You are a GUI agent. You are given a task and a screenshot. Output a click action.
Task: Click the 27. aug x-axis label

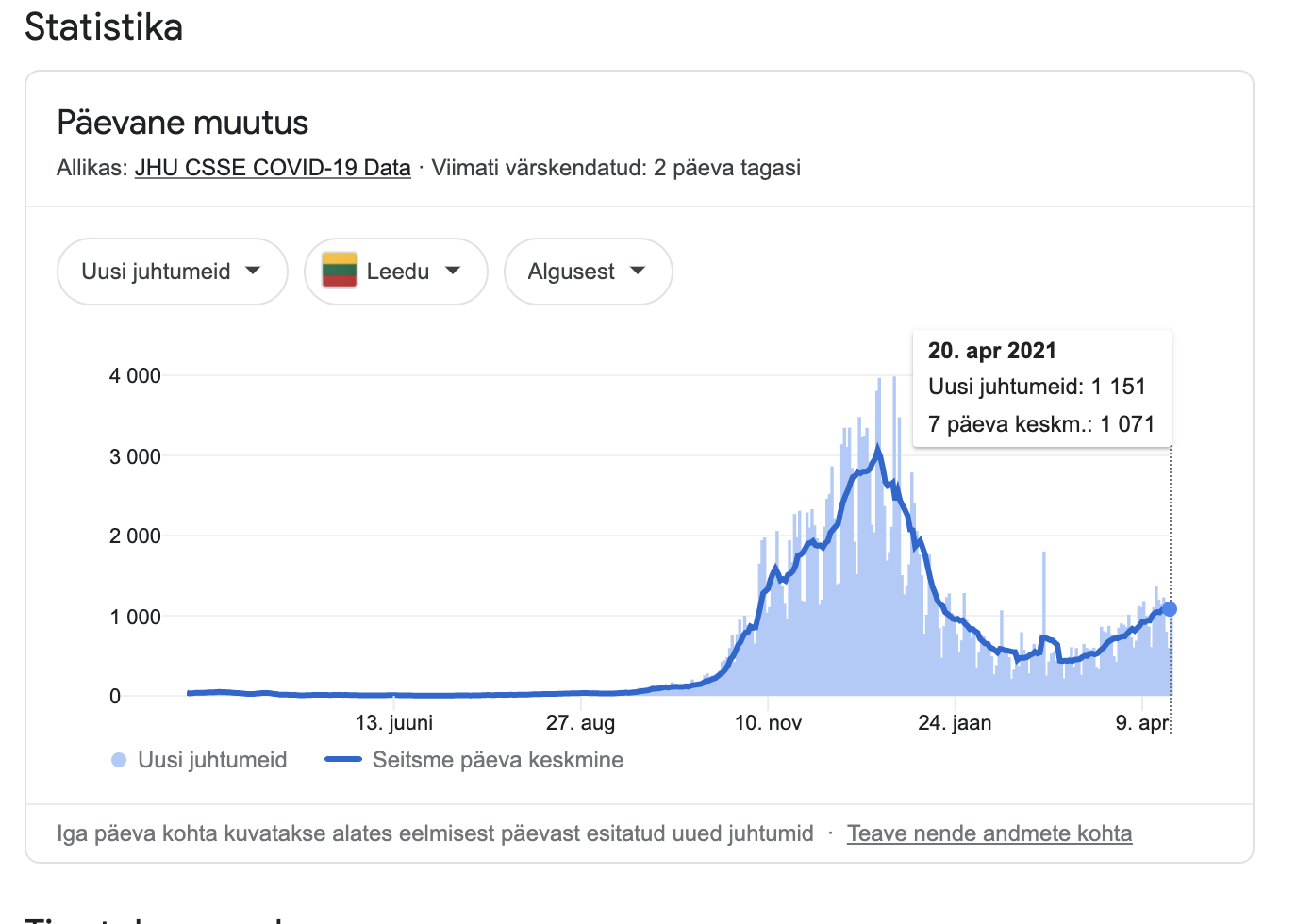(580, 723)
